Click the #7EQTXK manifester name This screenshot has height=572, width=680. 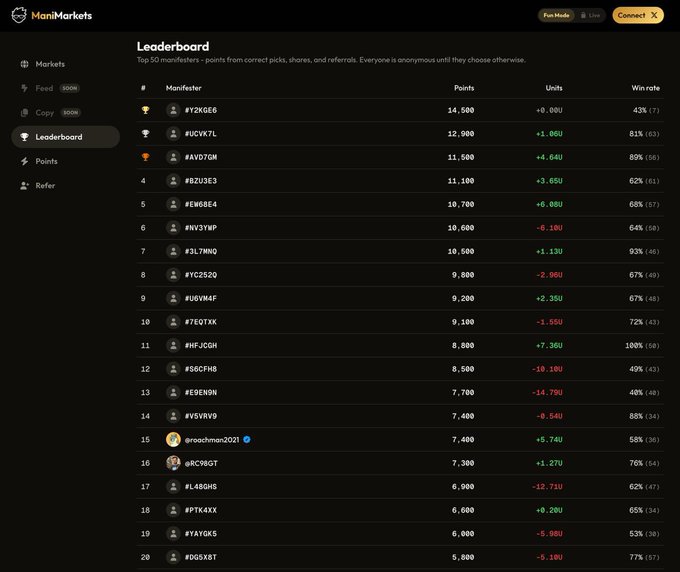(x=201, y=322)
